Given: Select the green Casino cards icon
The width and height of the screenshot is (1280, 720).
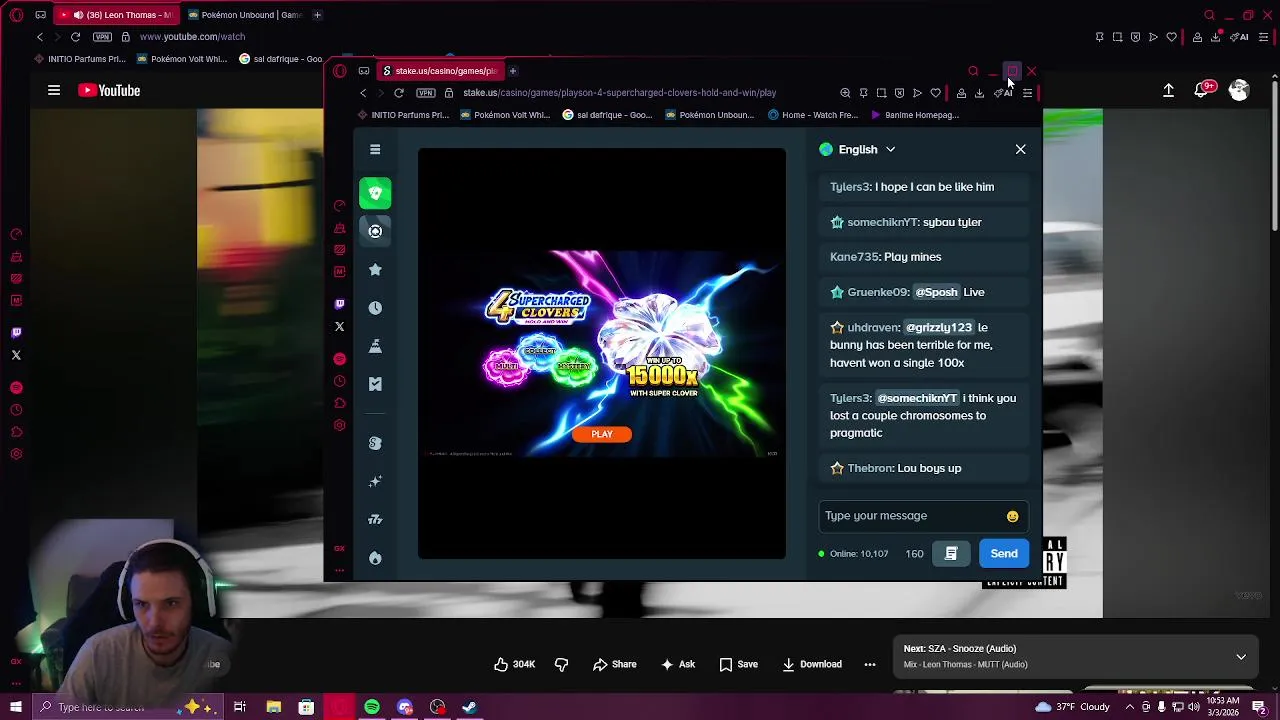Looking at the screenshot, I should click(x=375, y=193).
